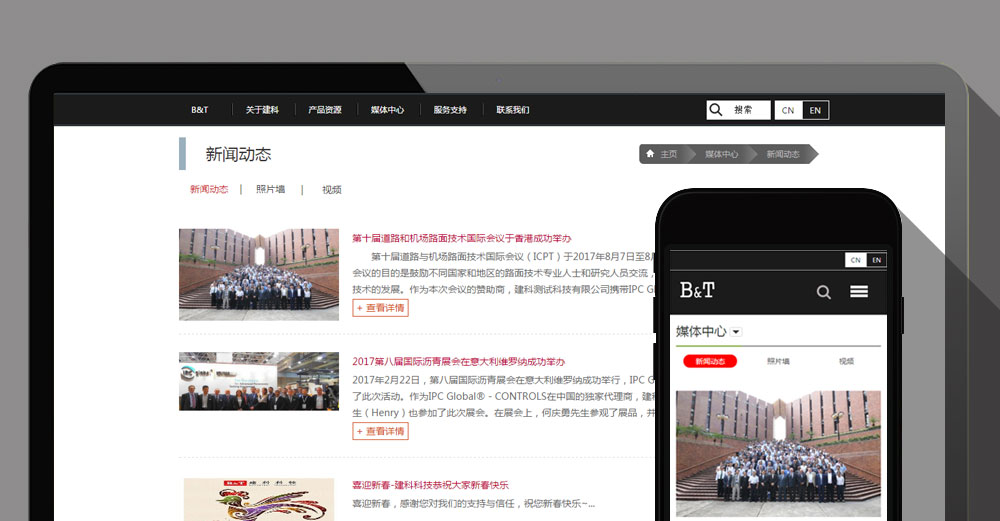Open the 喜迎新春 article title link
Viewport: 1000px width, 521px height.
coord(430,485)
